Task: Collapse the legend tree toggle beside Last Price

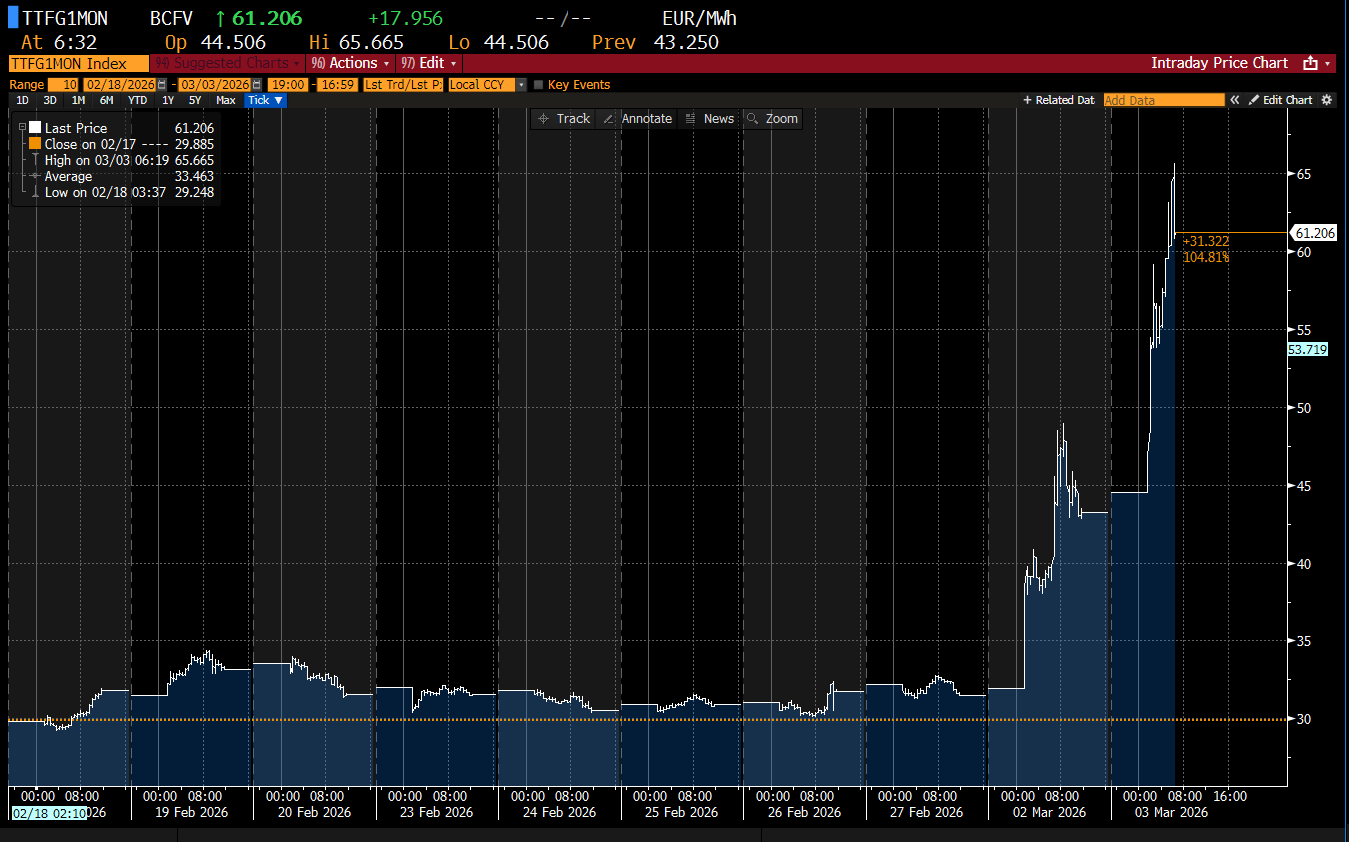Action: point(22,128)
